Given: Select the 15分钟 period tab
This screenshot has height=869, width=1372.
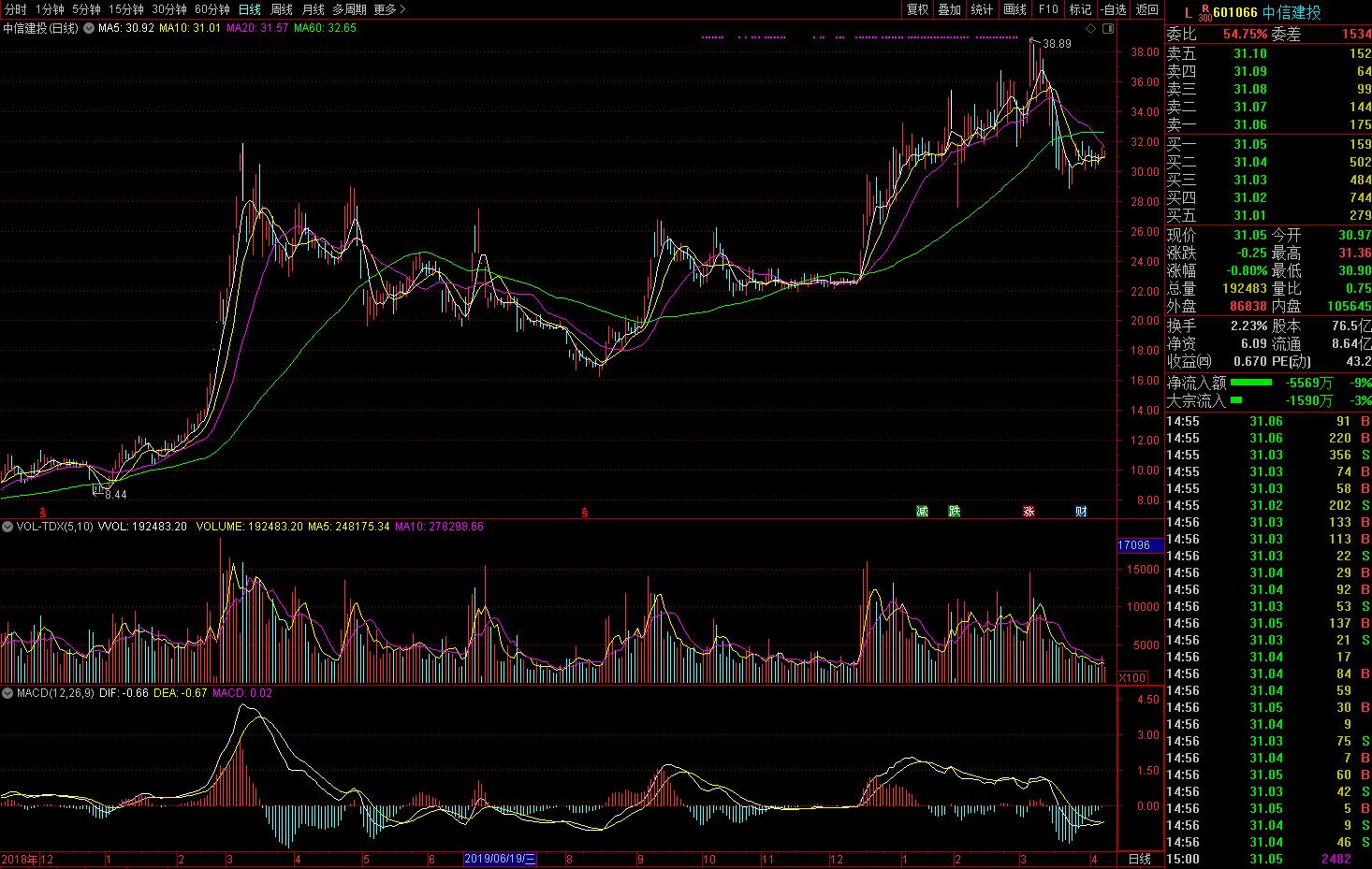Looking at the screenshot, I should [x=126, y=9].
